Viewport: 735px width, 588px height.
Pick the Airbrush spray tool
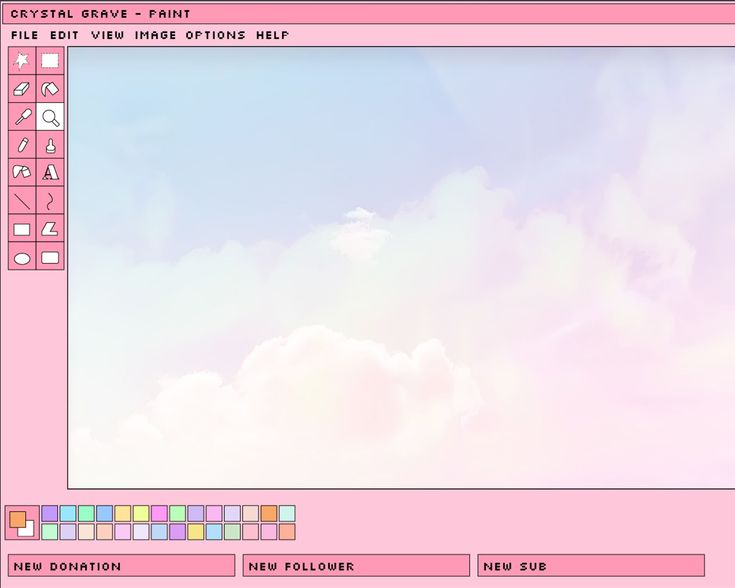point(22,173)
